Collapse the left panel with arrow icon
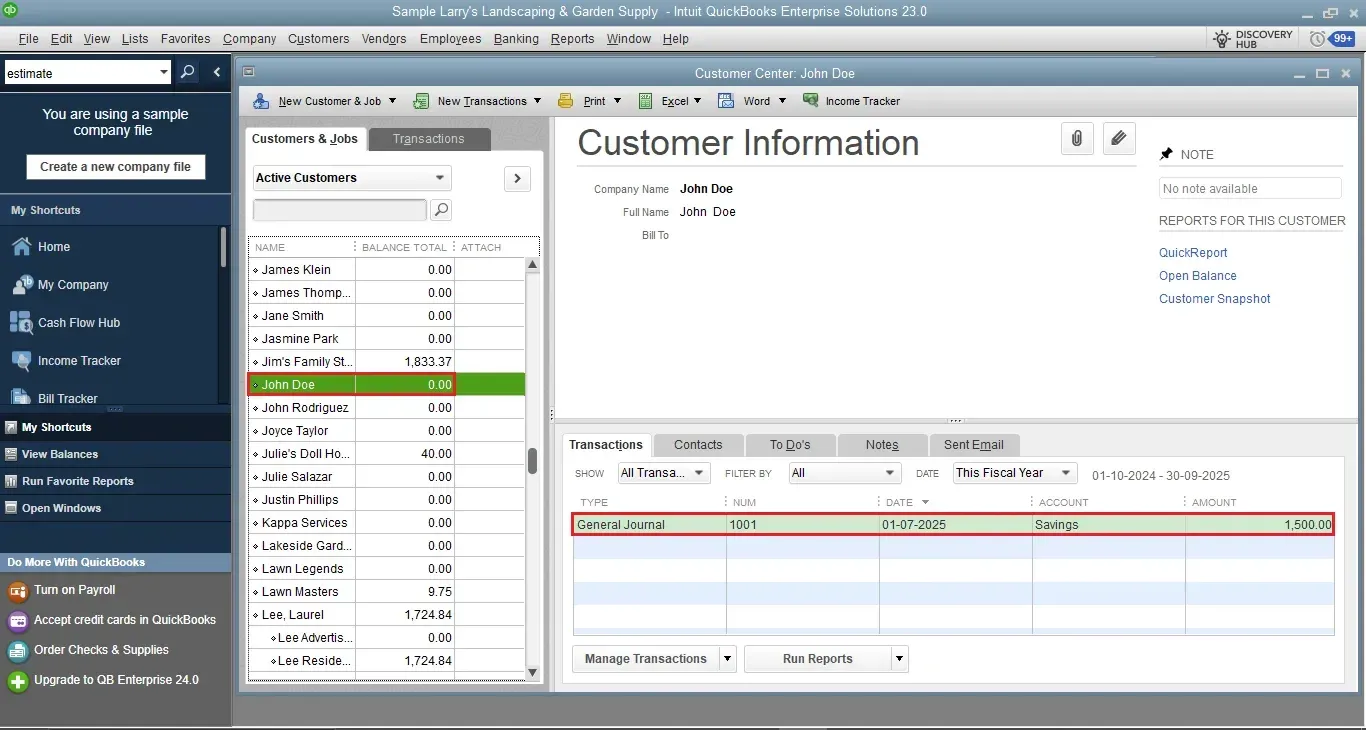 point(217,72)
